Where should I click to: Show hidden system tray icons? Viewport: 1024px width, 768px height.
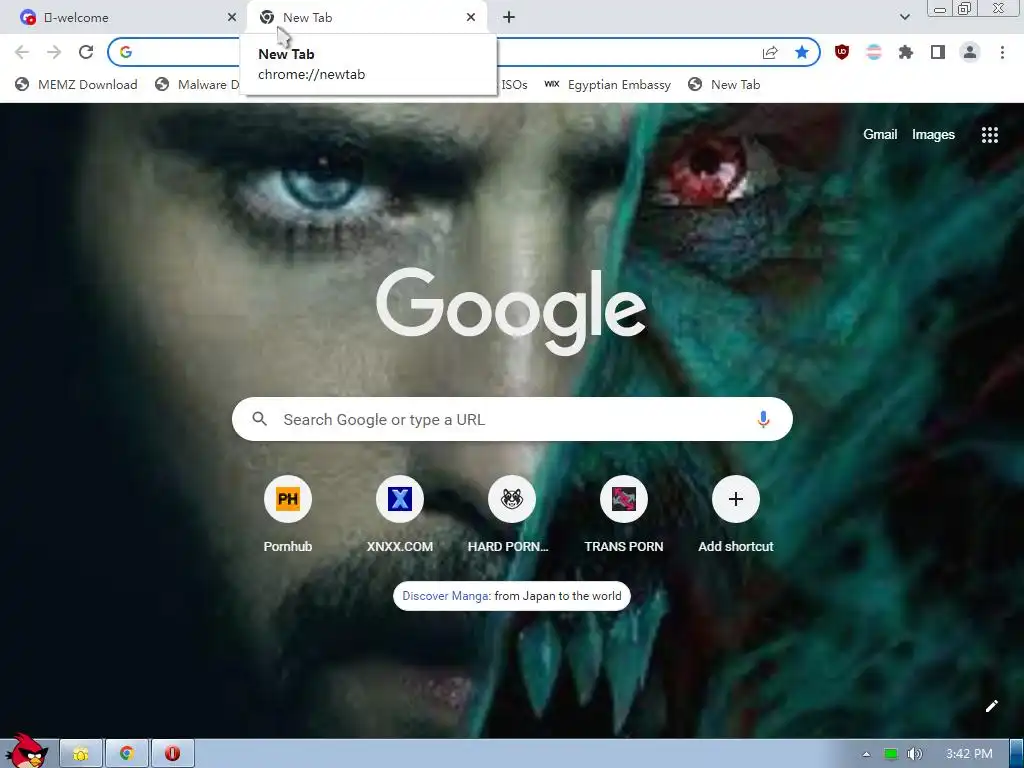coord(866,754)
